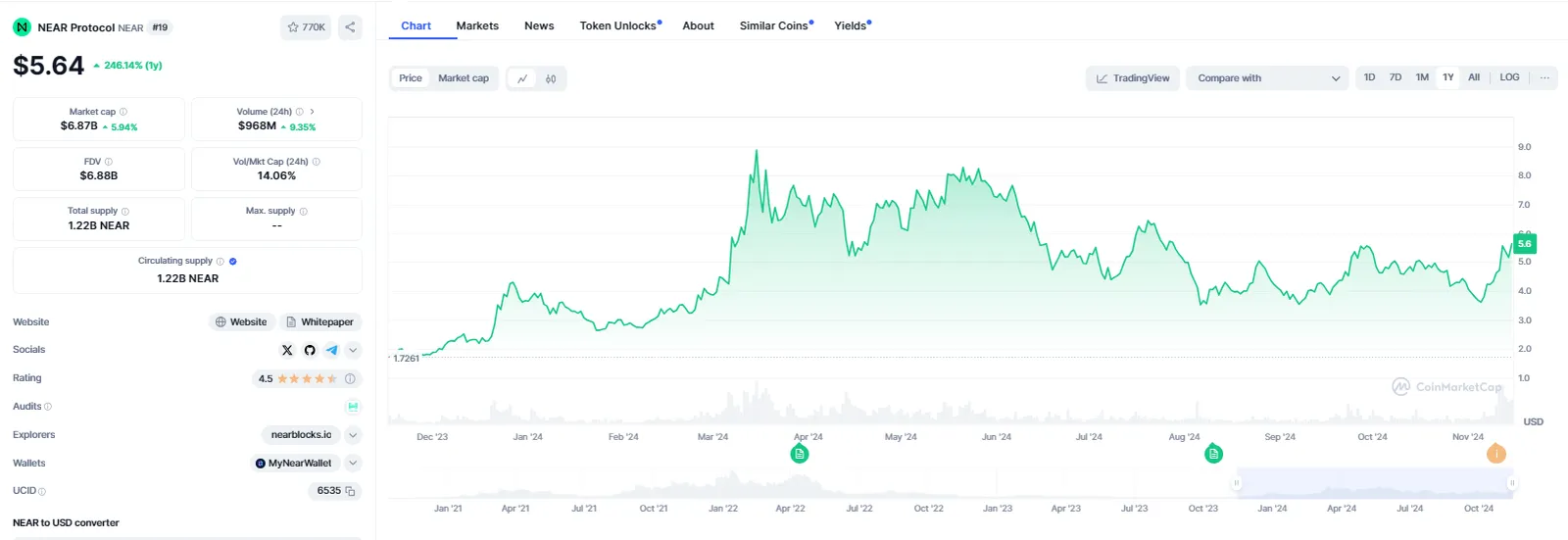
Task: Click the rating info icon
Action: pos(350,378)
